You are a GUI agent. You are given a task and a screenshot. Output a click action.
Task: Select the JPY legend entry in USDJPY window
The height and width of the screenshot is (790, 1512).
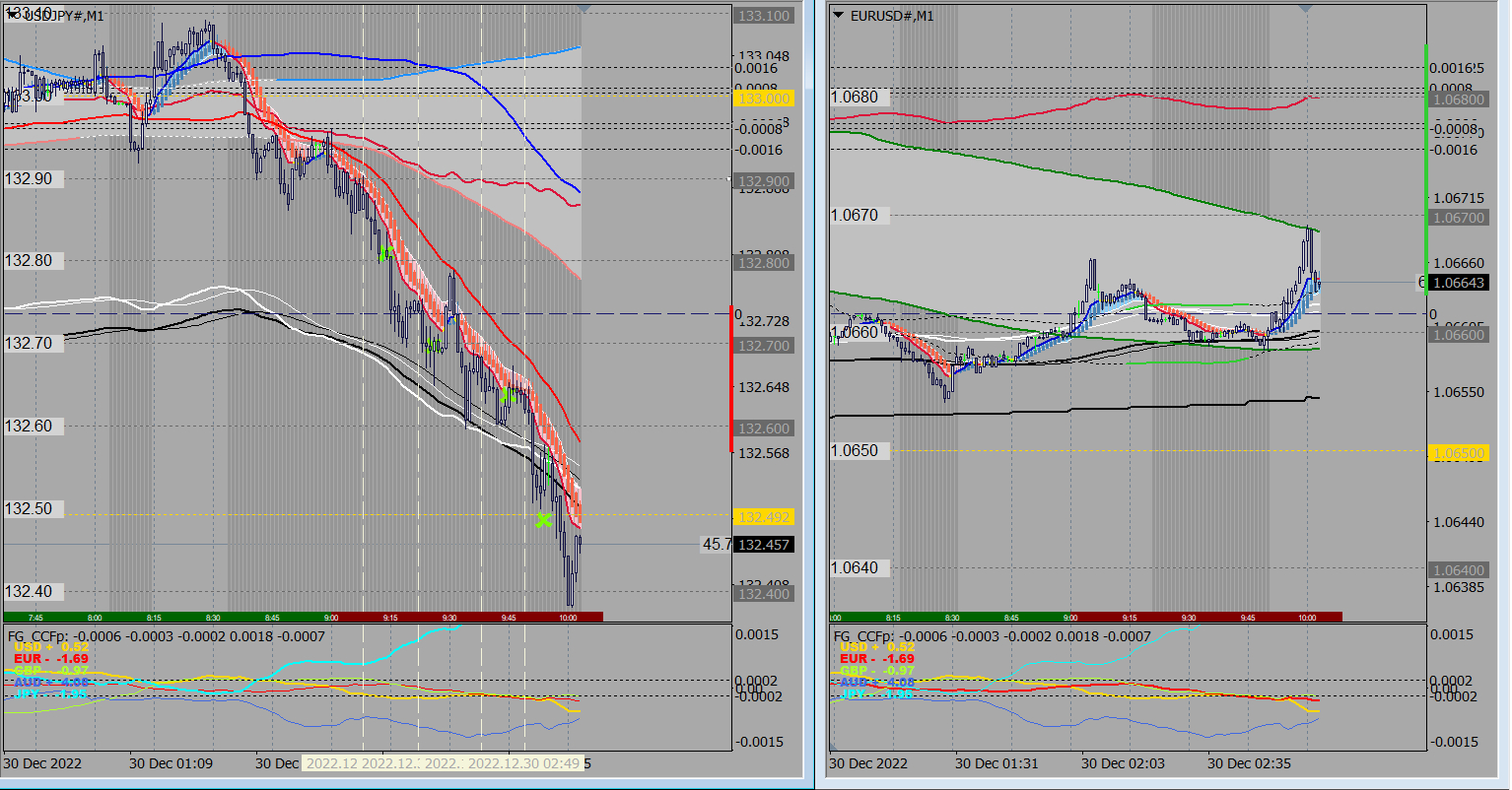[51, 694]
